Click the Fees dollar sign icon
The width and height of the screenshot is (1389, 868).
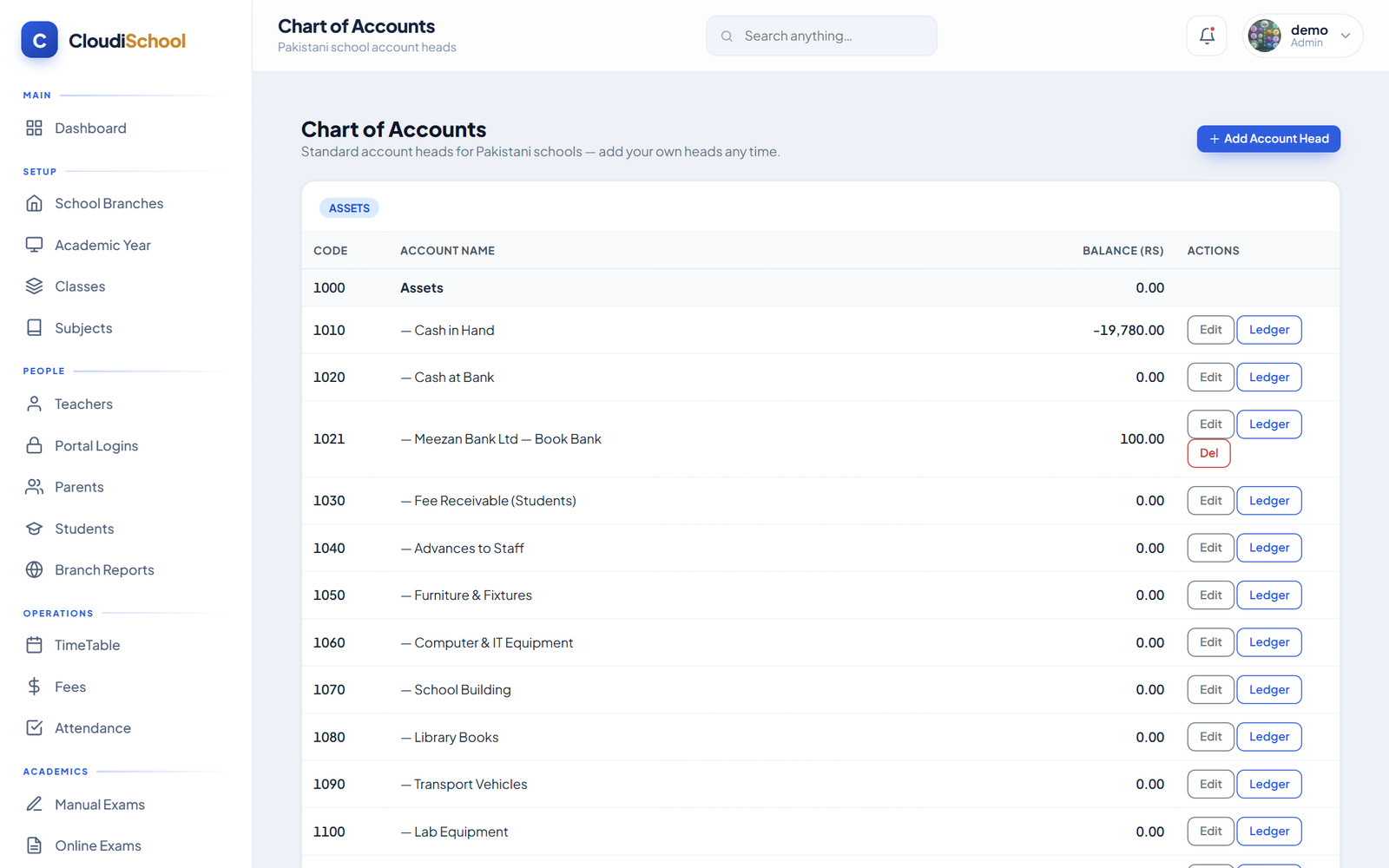pos(34,687)
